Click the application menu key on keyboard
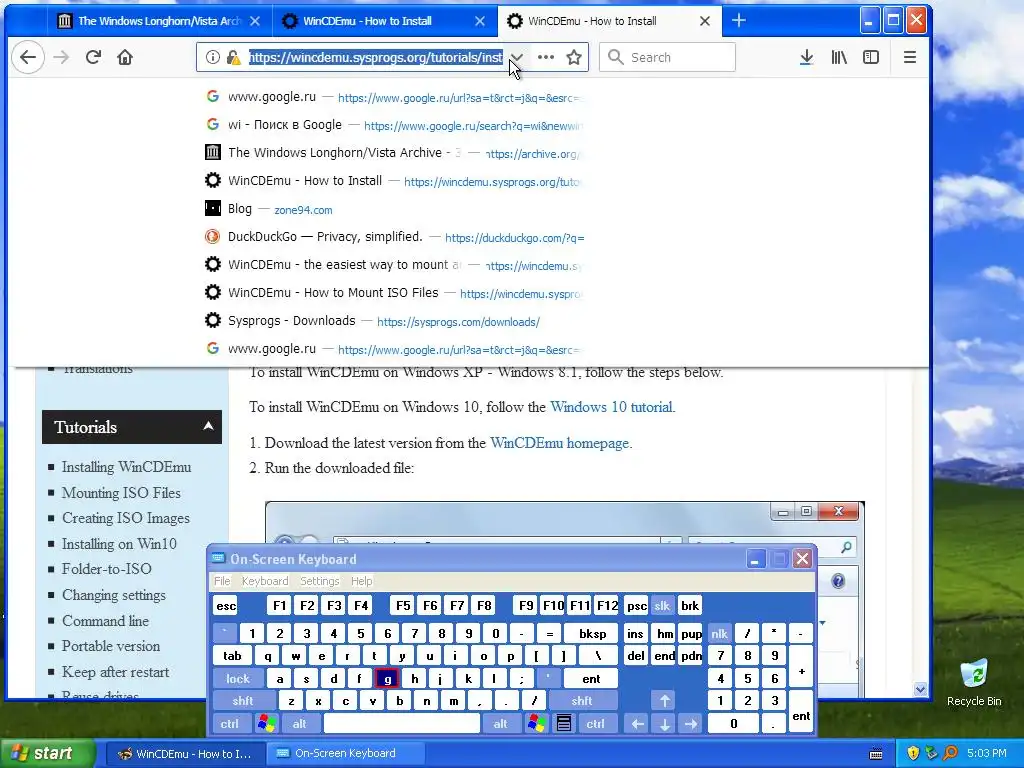The height and width of the screenshot is (768, 1024). coord(564,724)
